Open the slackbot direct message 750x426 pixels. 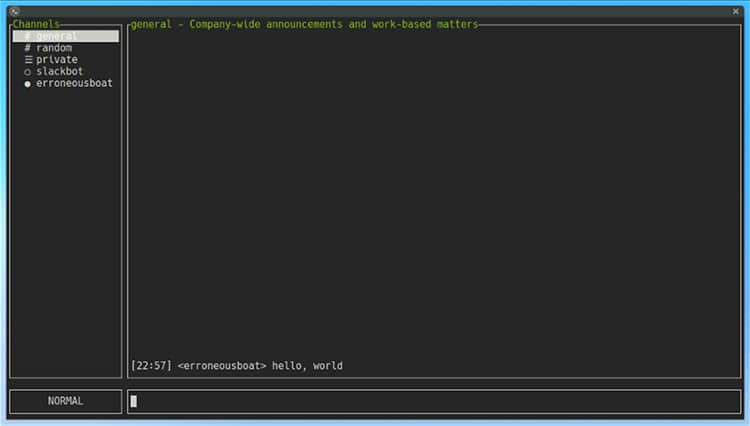[59, 72]
